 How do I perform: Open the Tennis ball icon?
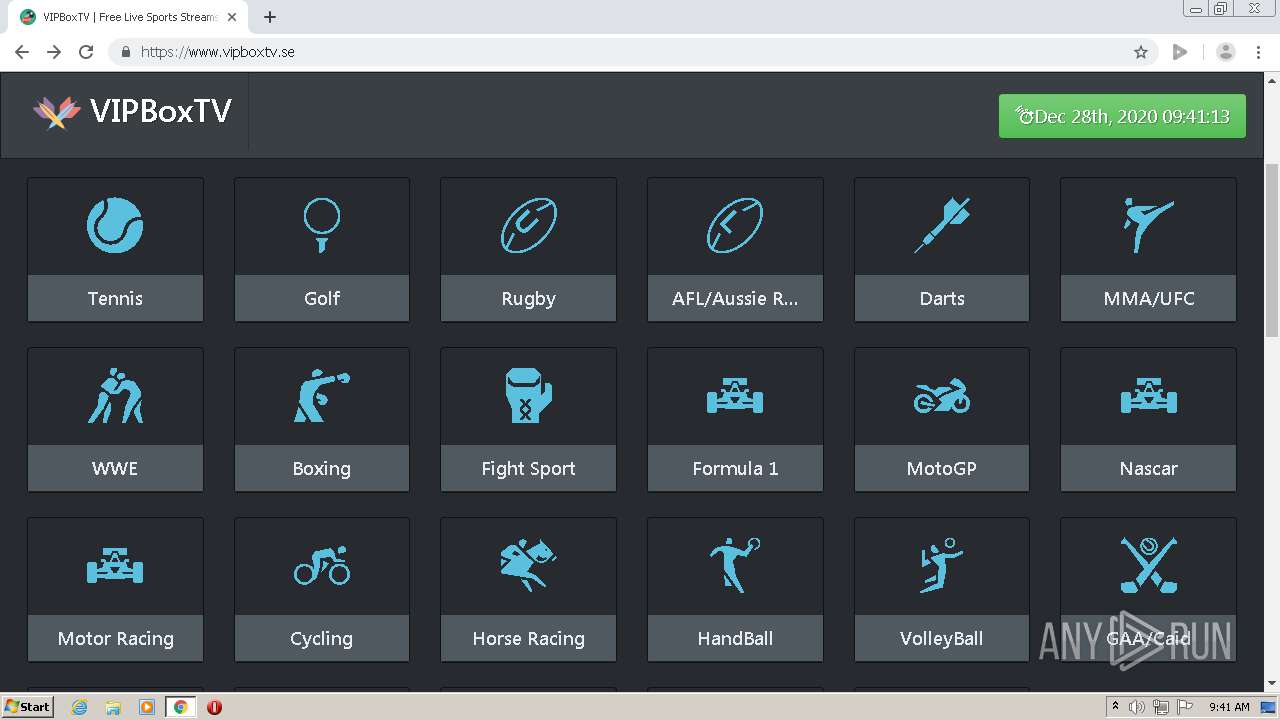[x=115, y=224]
